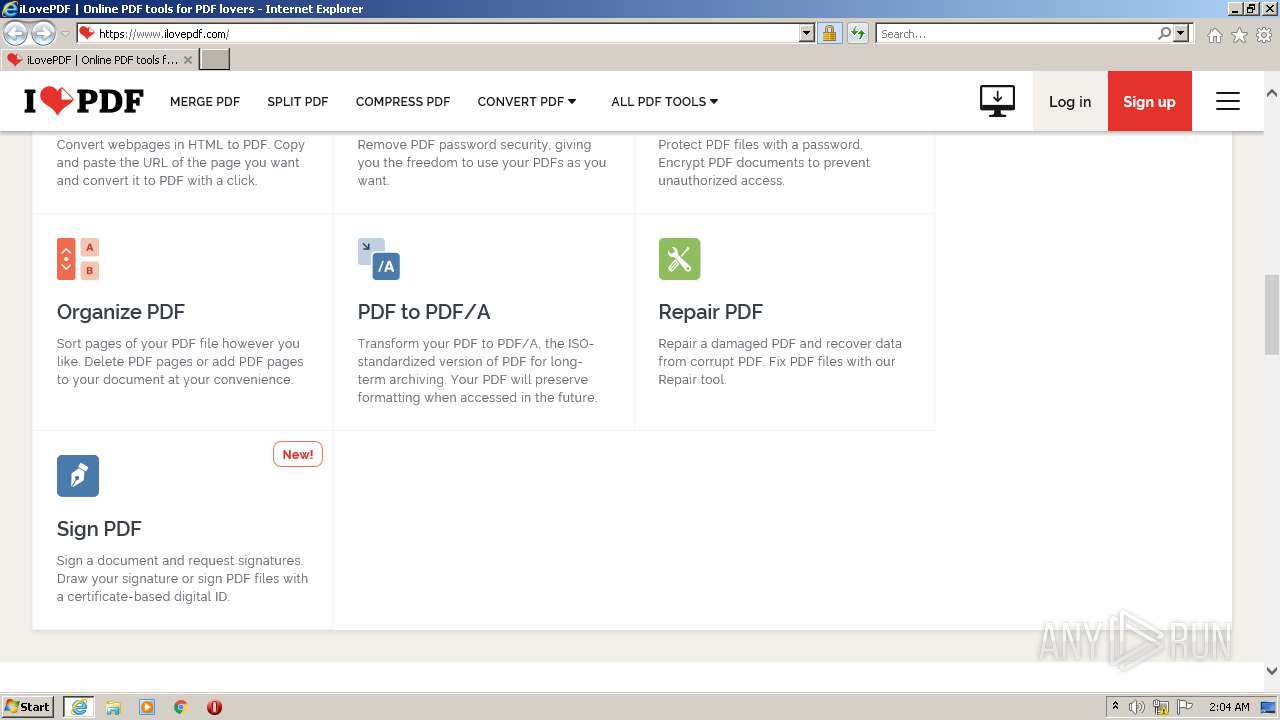This screenshot has width=1280, height=720.
Task: Click the Log in button
Action: click(x=1070, y=101)
